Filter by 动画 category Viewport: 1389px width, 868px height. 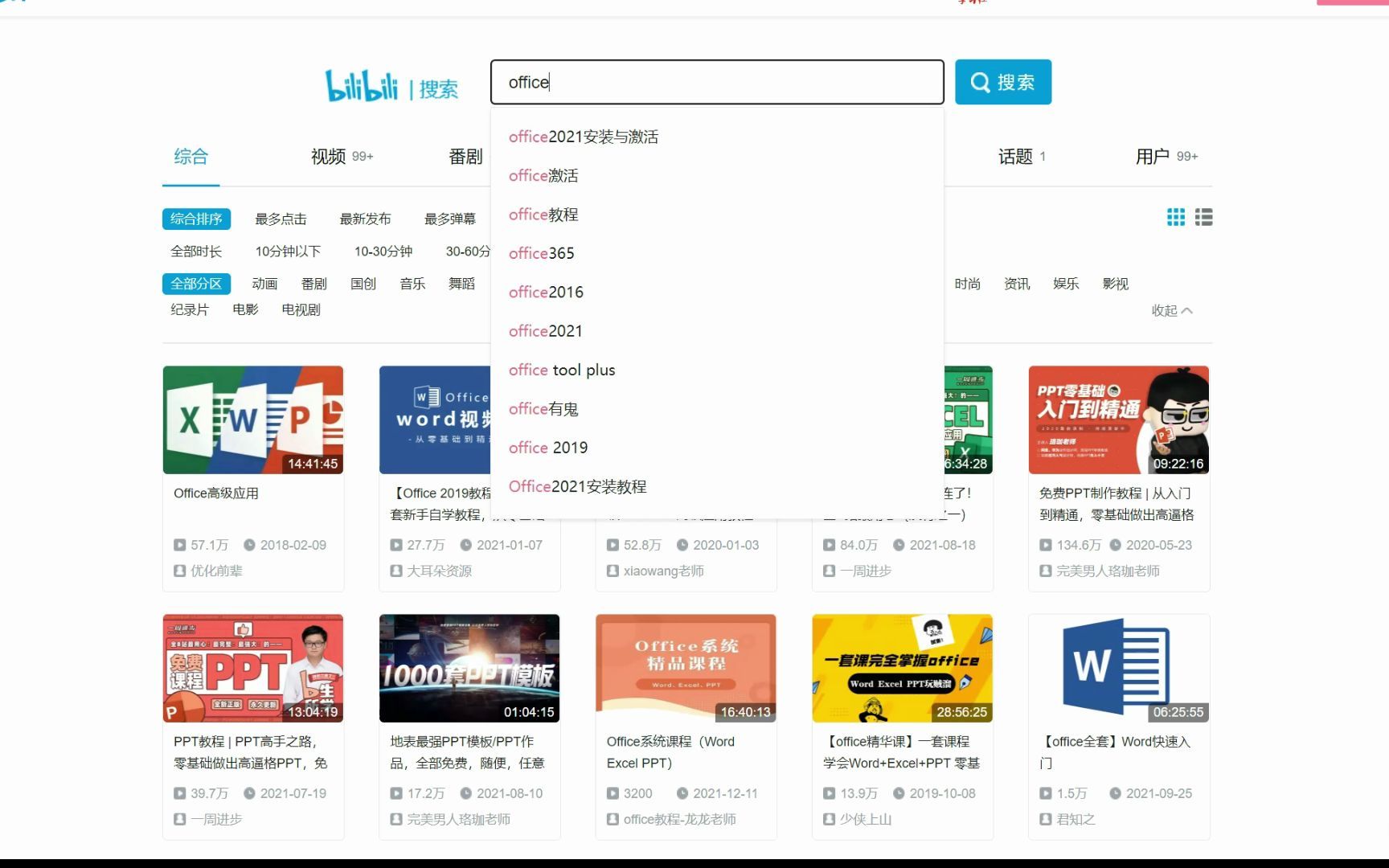264,284
